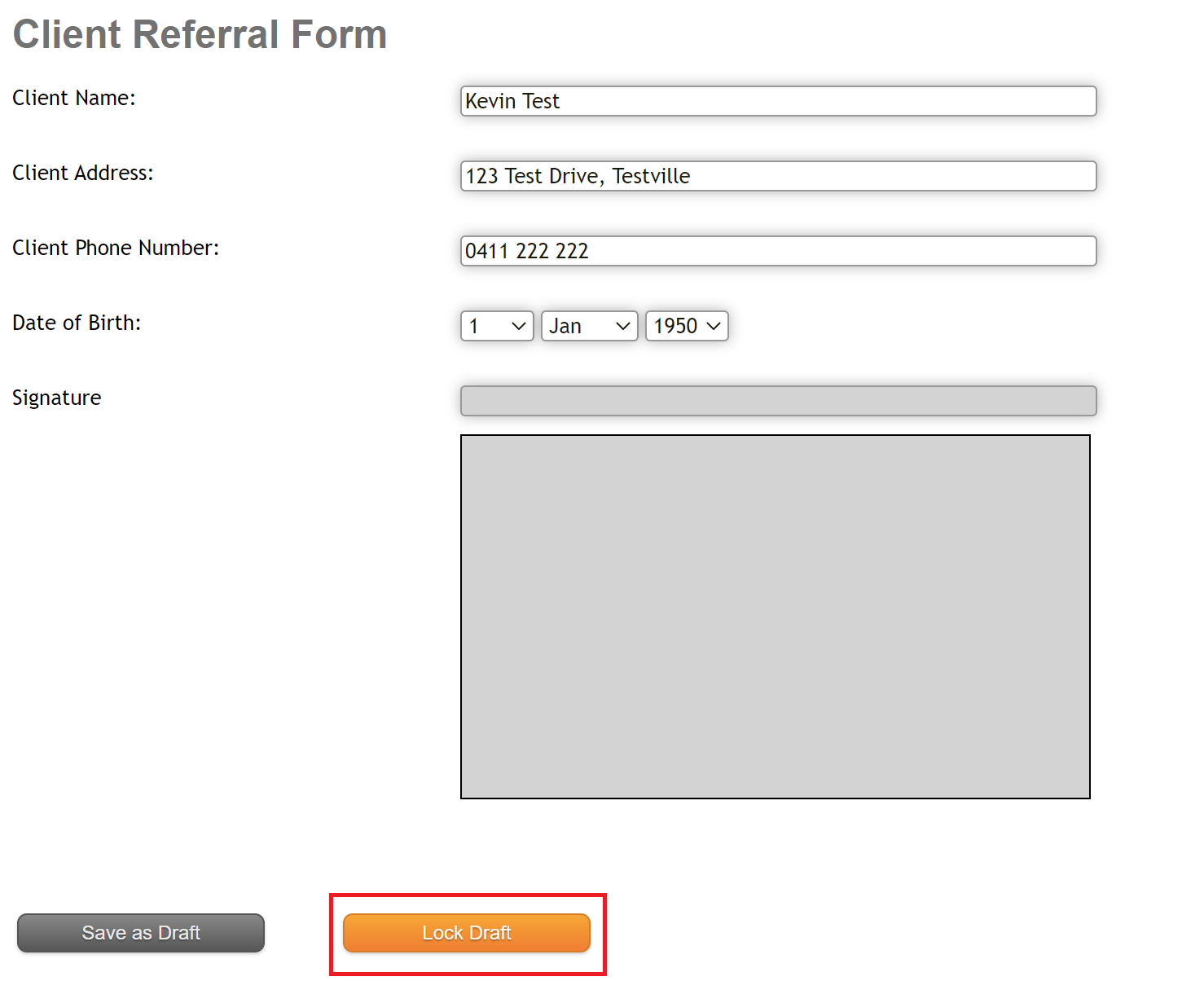
Task: Click the highlighted Lock Draft control
Action: point(467,933)
